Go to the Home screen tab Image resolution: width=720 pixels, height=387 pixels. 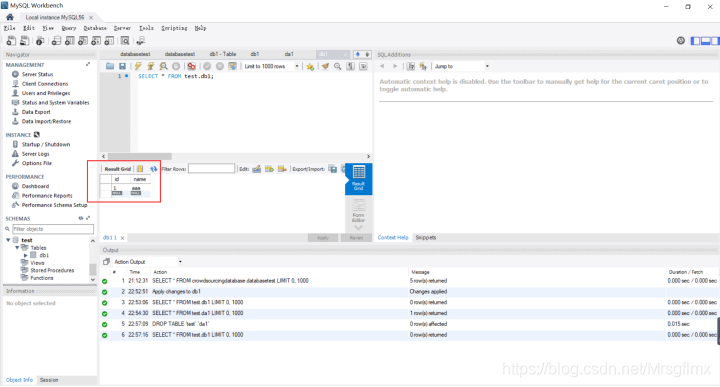(10, 17)
